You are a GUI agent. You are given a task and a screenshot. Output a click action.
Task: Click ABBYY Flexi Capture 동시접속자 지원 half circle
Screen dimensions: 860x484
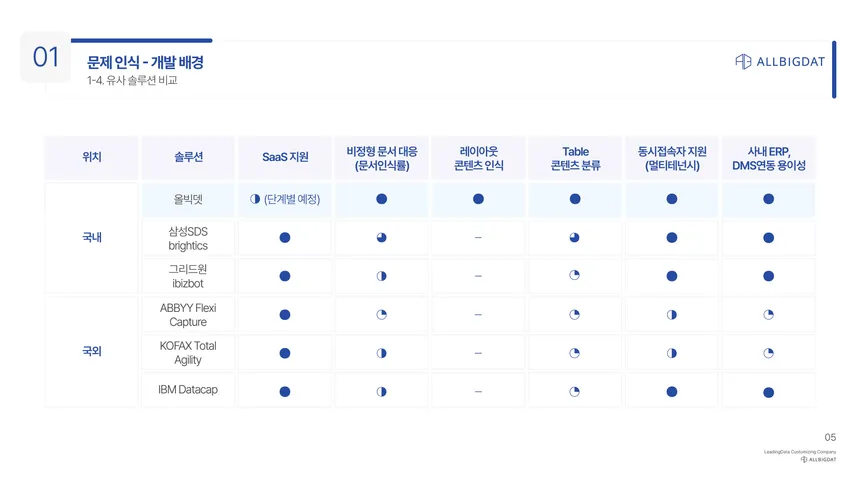click(x=672, y=314)
